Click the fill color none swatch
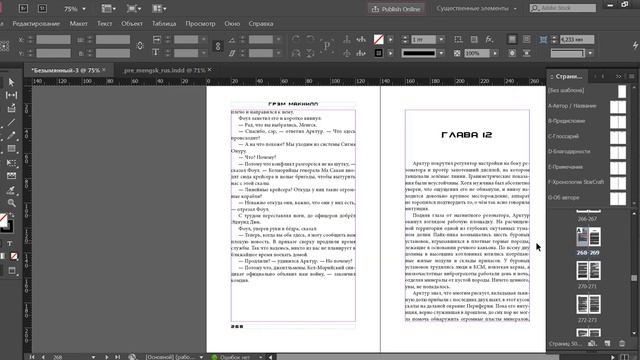This screenshot has width=640, height=360. coord(378,40)
